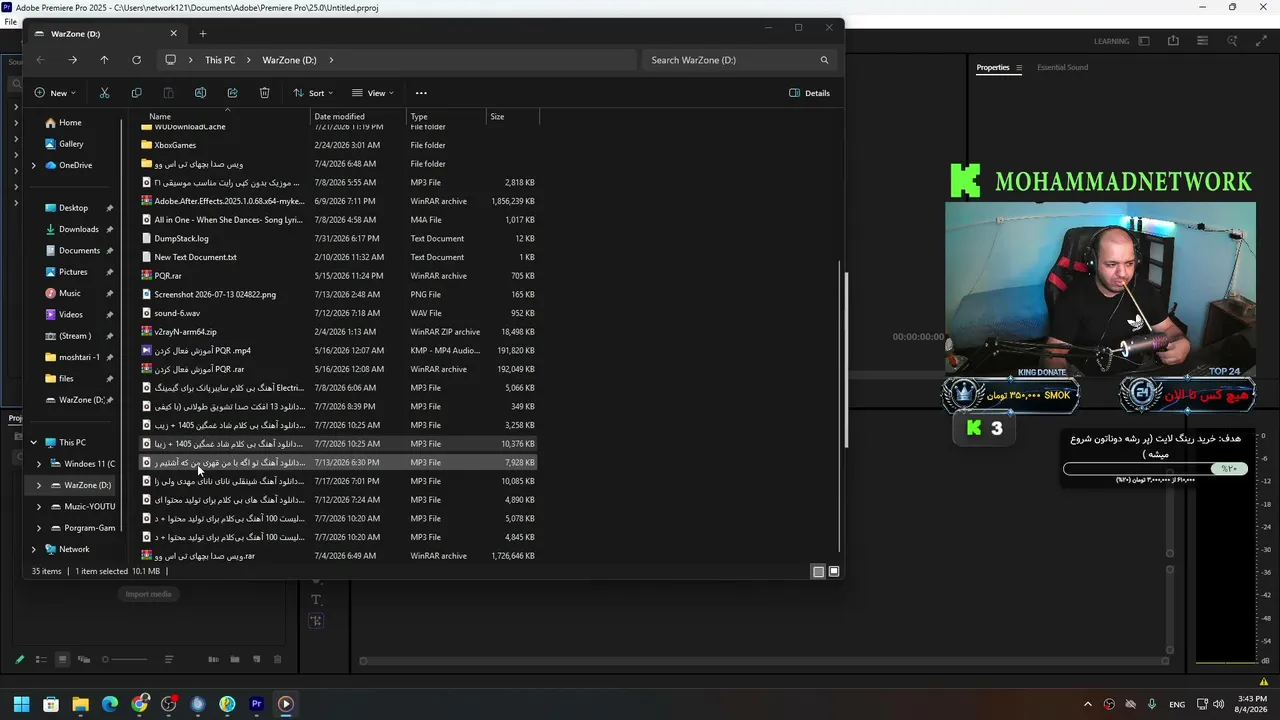Click the Premiere tool below the Type tool

click(316, 621)
